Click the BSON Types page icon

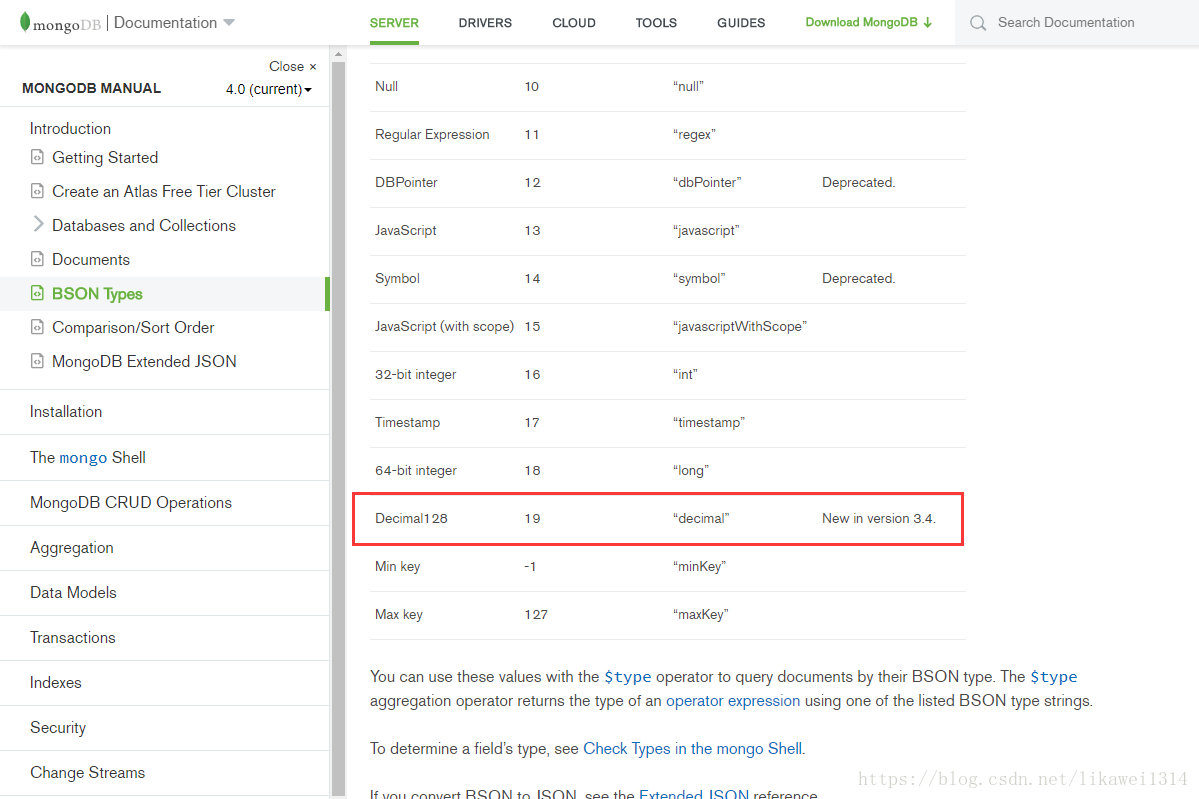click(37, 293)
